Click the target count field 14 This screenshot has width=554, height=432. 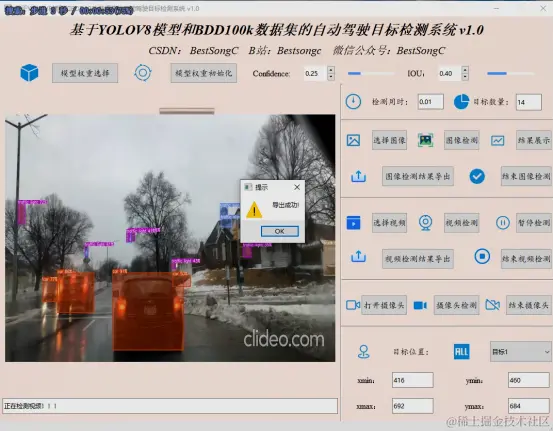click(x=529, y=102)
